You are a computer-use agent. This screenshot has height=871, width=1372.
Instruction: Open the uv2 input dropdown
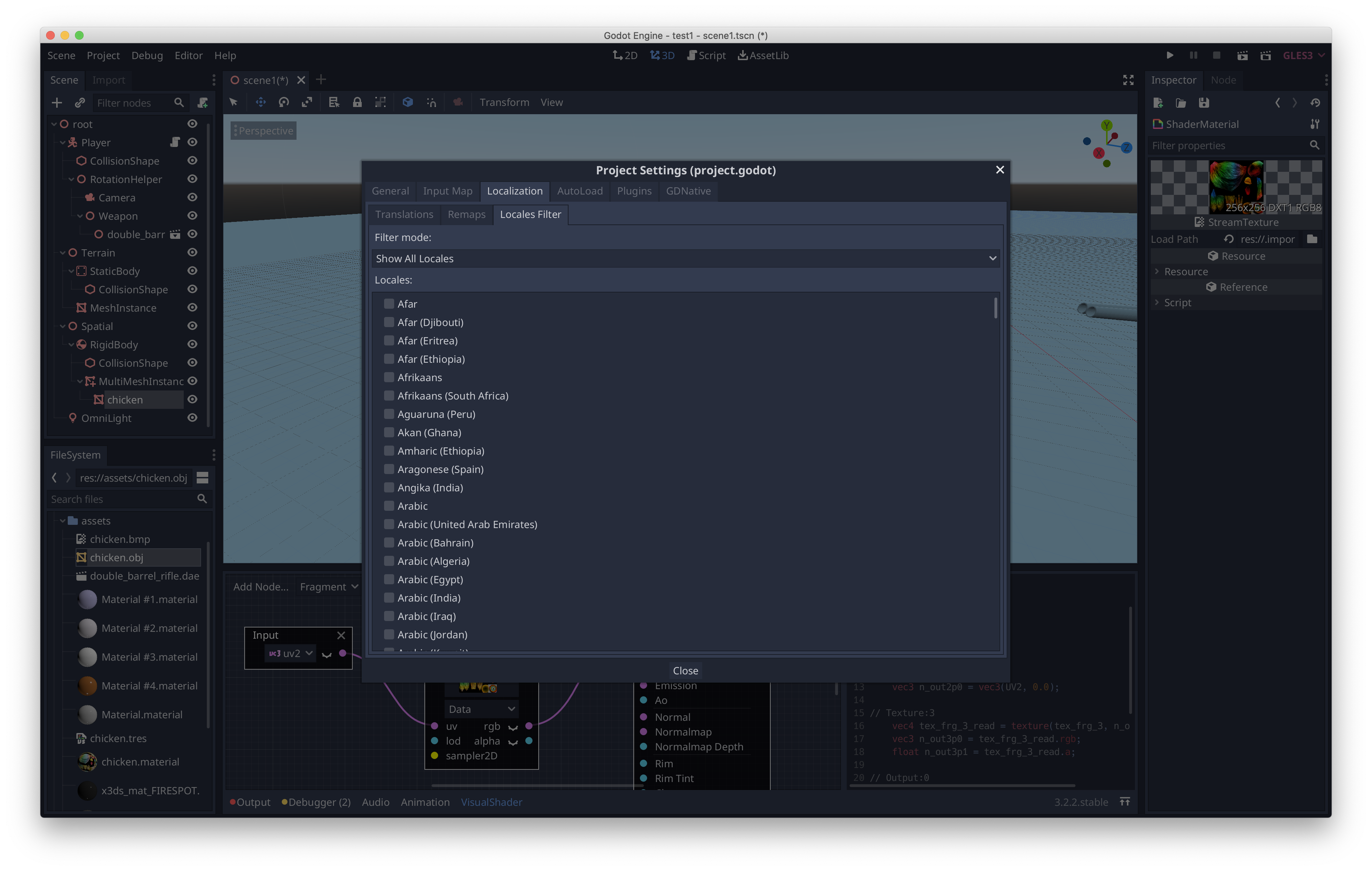pos(291,653)
